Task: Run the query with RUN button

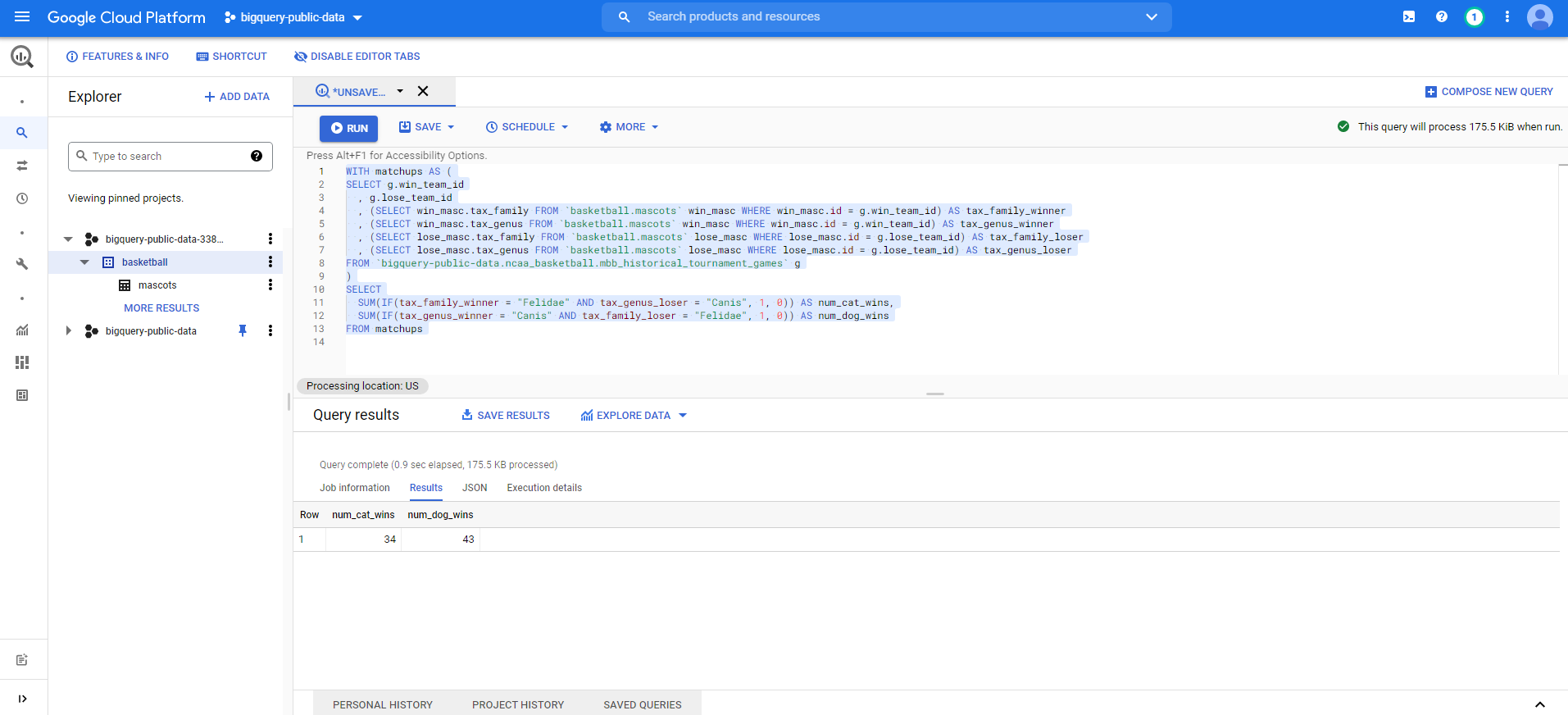Action: (x=349, y=128)
